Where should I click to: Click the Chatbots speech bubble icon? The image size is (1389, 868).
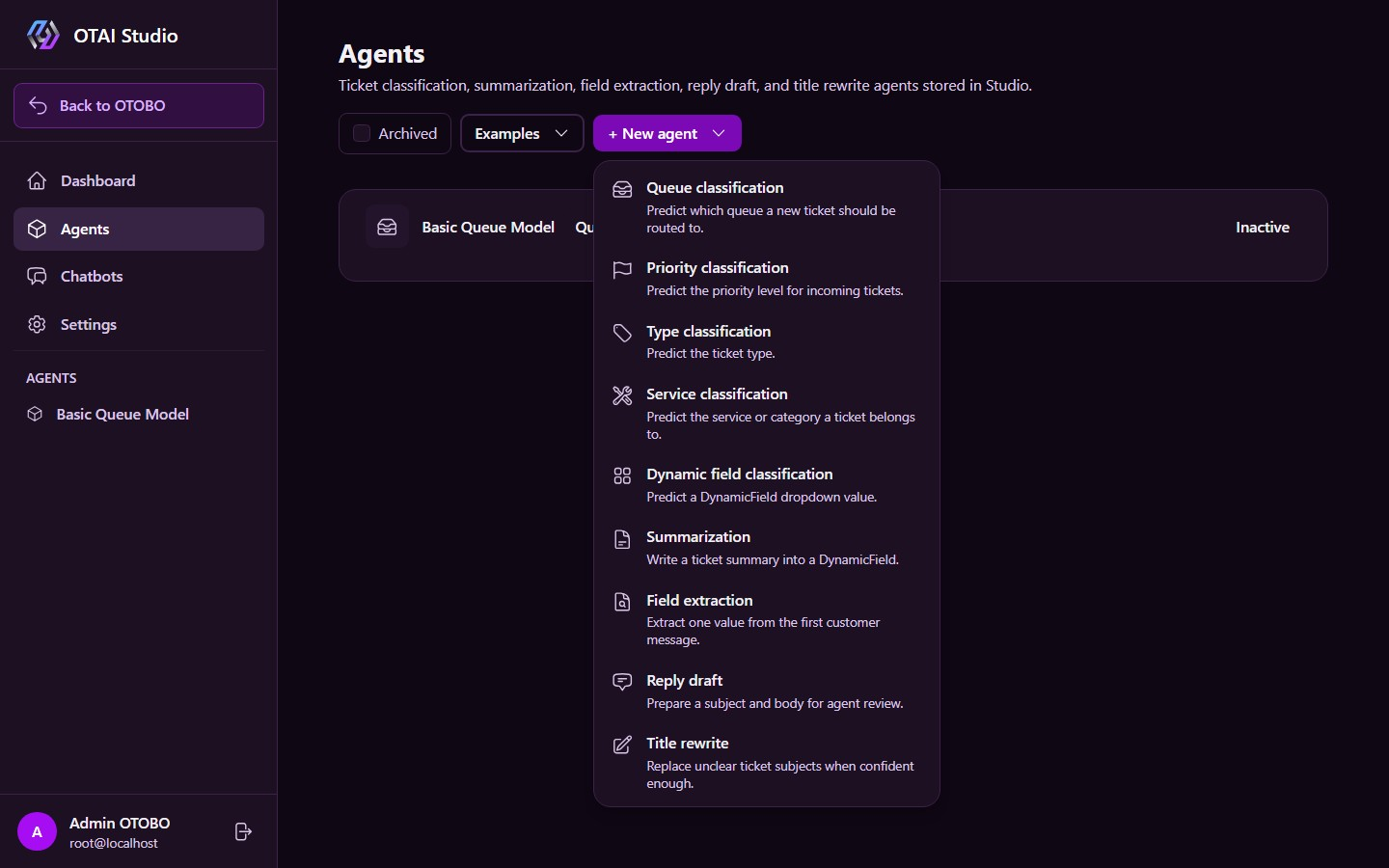(x=37, y=276)
